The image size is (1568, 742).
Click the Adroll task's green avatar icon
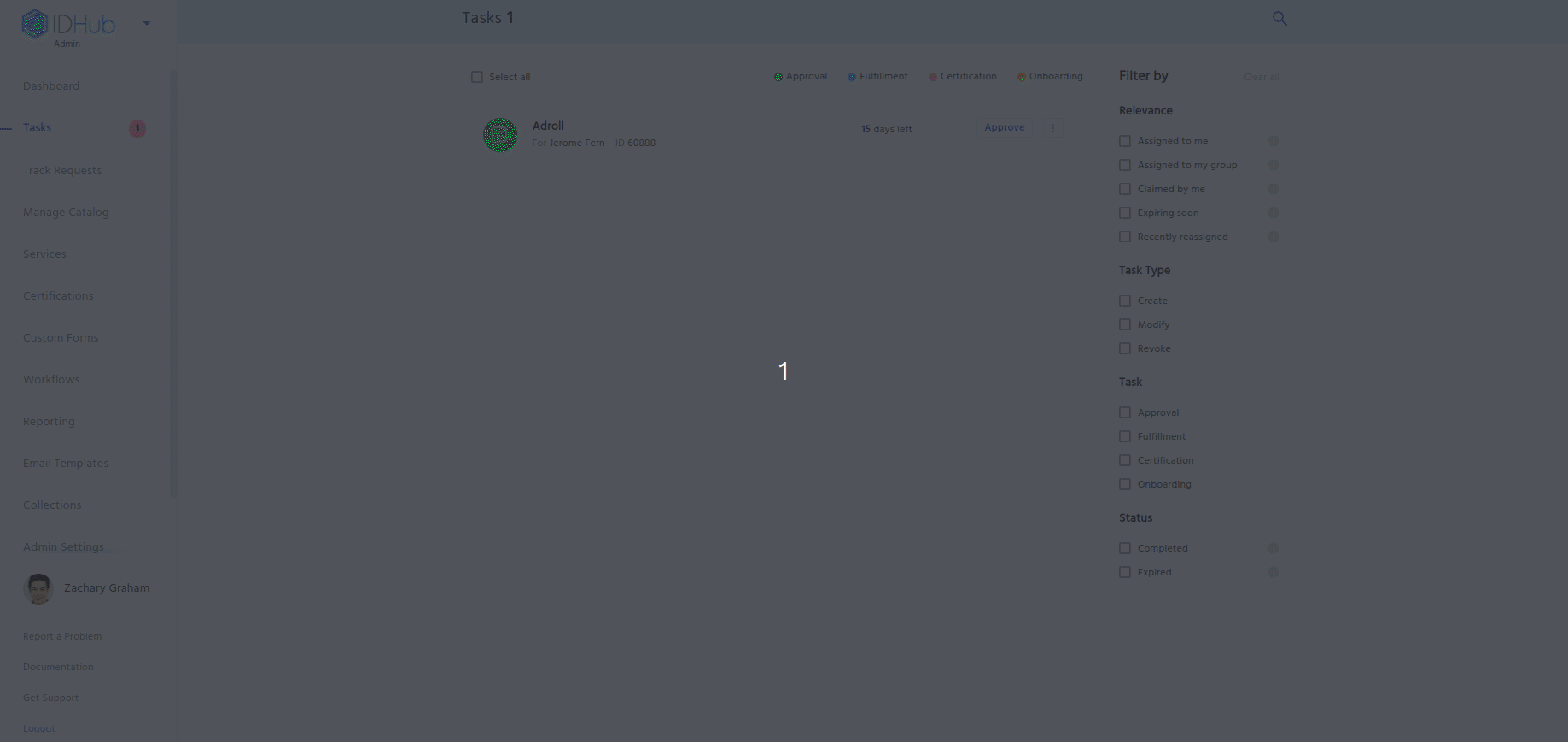click(500, 135)
